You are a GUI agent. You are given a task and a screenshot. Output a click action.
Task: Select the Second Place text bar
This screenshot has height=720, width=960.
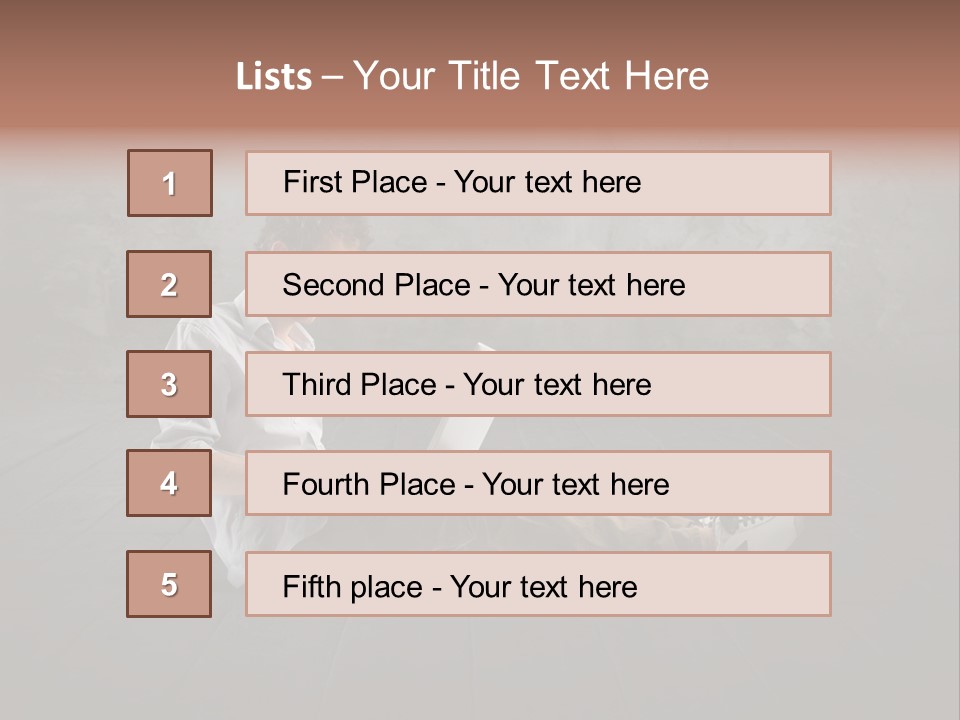[x=538, y=284]
